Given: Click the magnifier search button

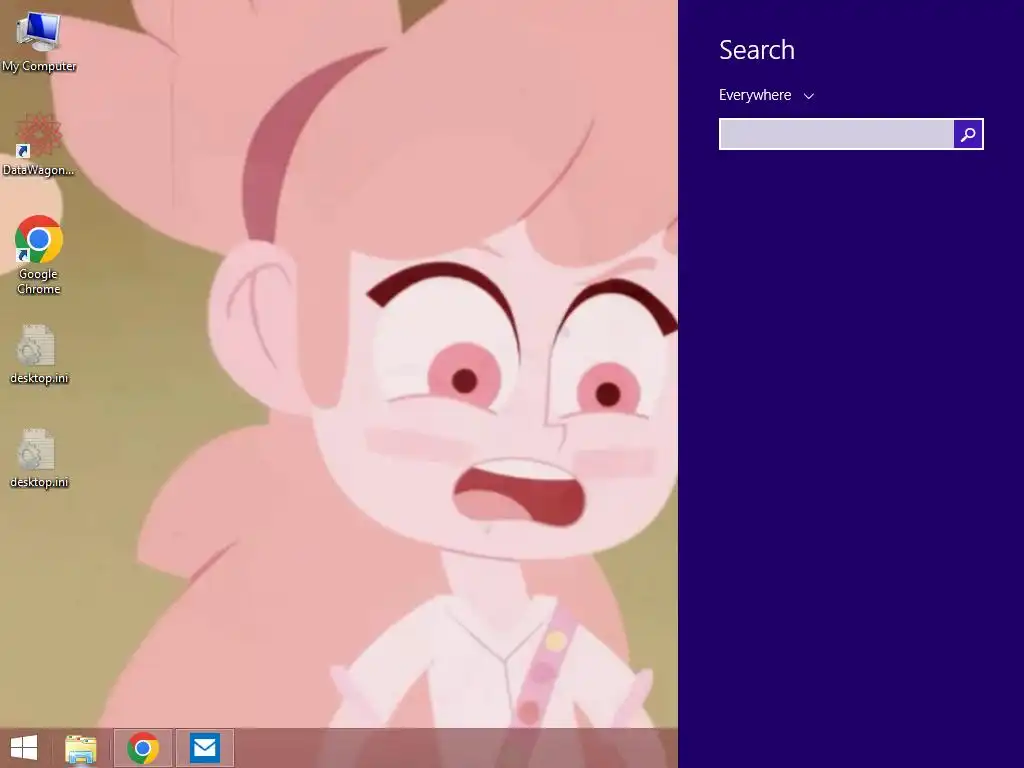Looking at the screenshot, I should coord(968,134).
